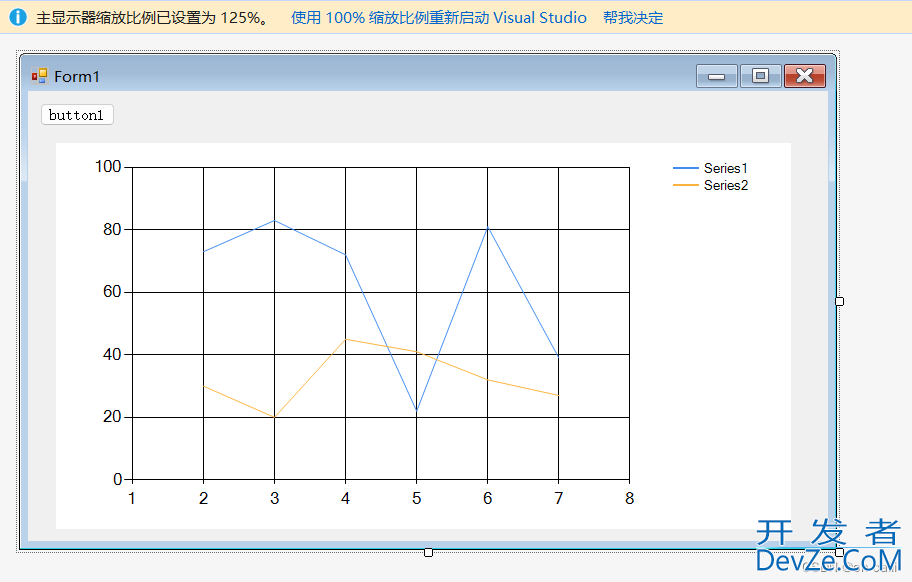Screen dimensions: 912x582
Task: Click the blue Series1 legend line swatch
Action: (686, 168)
